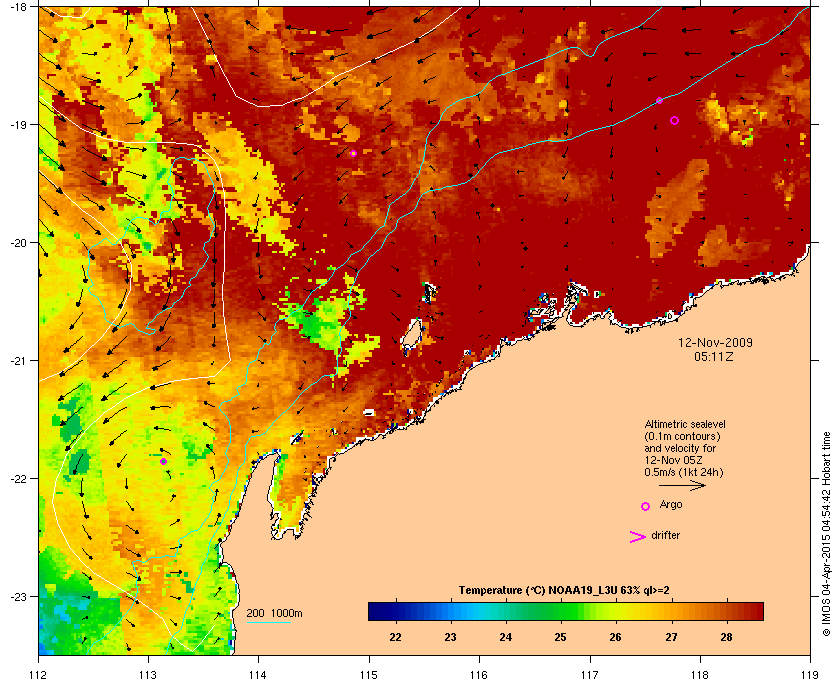Click the longitude axis label '114'
The image size is (840, 680).
258,675
